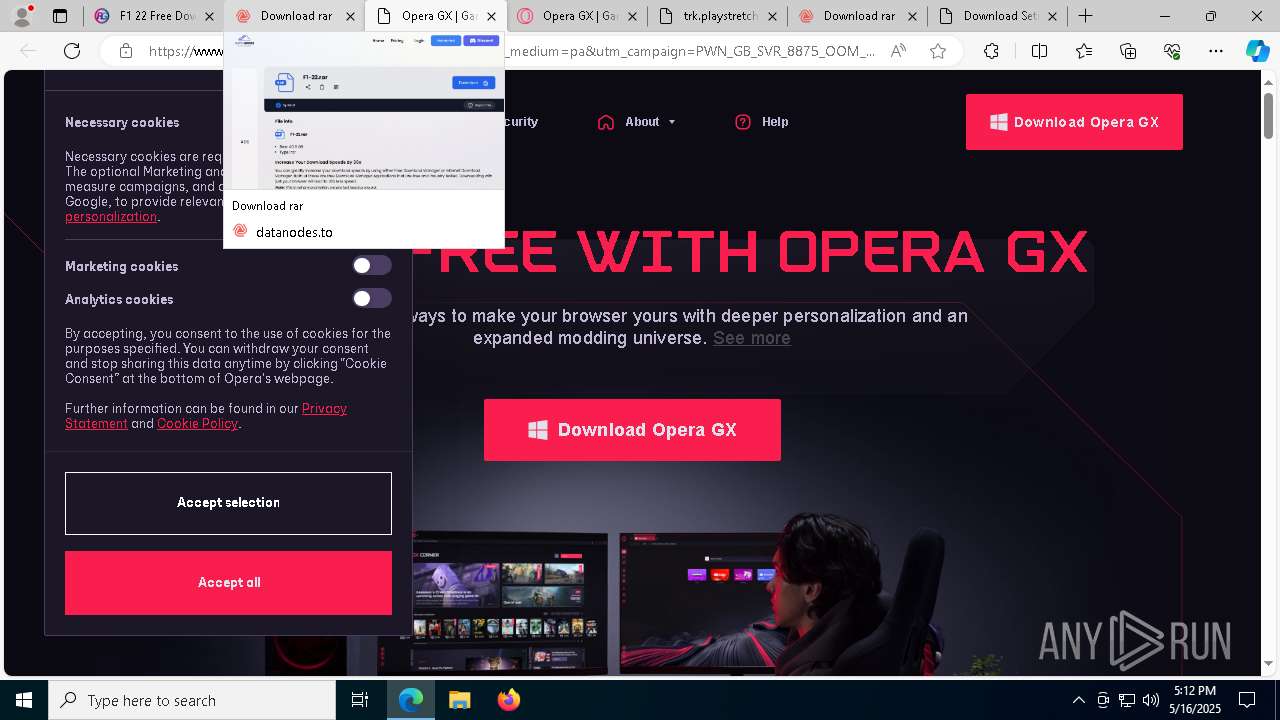This screenshot has height=720, width=1280.
Task: Click the datanodes.to tab preview thumbnail
Action: tap(364, 110)
